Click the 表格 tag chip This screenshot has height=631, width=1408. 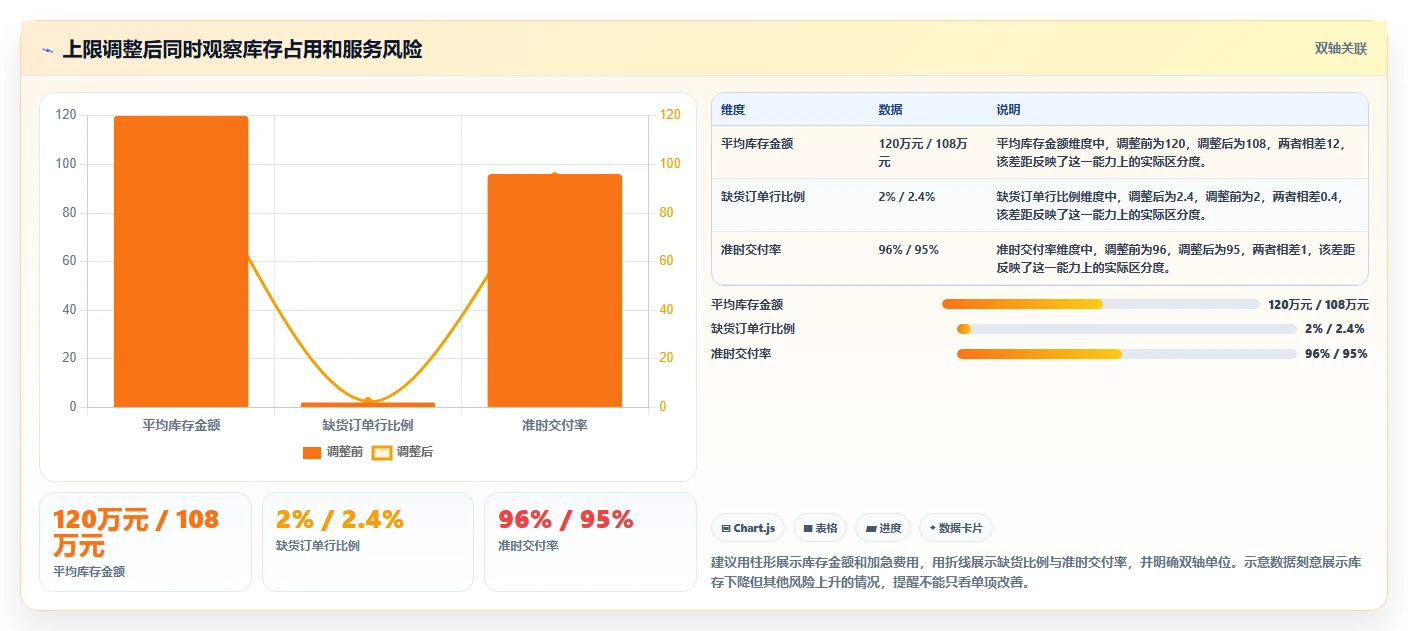pyautogui.click(x=820, y=528)
